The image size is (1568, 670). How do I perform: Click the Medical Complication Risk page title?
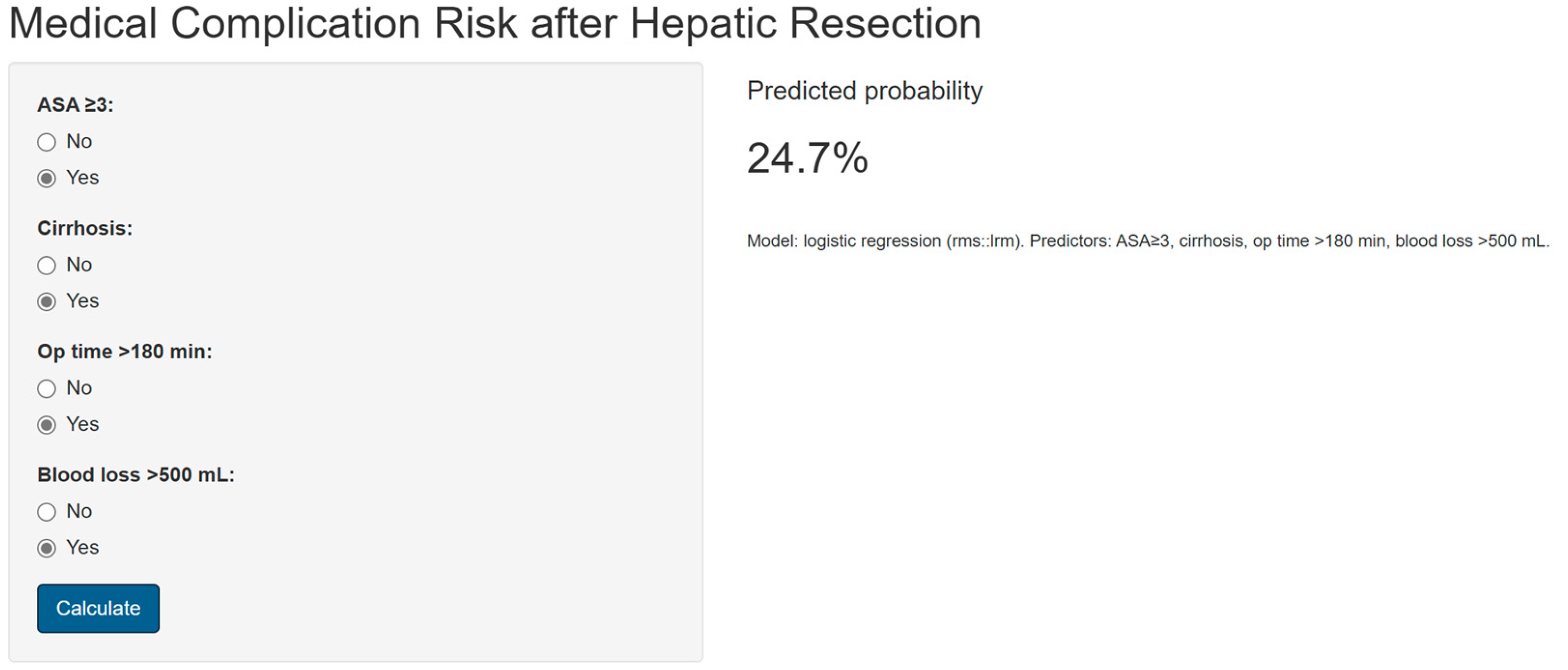[x=494, y=24]
